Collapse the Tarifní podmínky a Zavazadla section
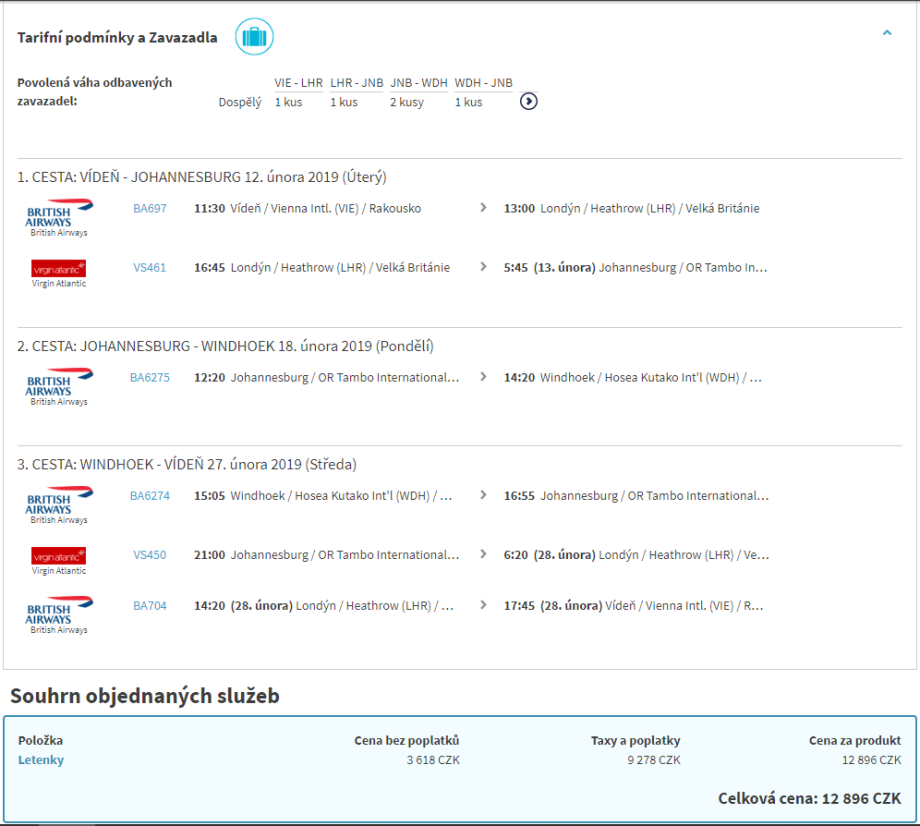Screen dimensions: 920x826 [x=886, y=33]
